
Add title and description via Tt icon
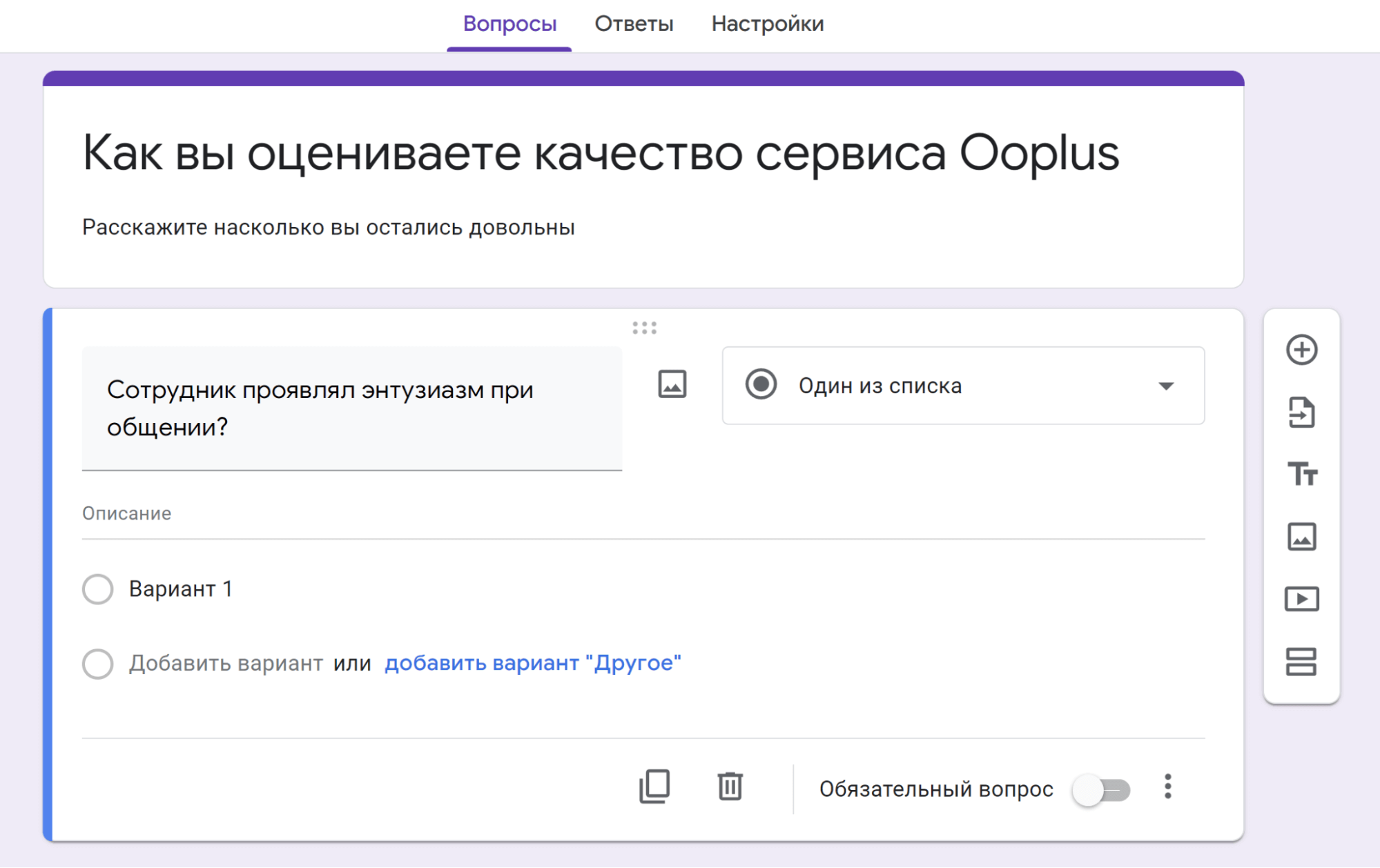(1302, 474)
